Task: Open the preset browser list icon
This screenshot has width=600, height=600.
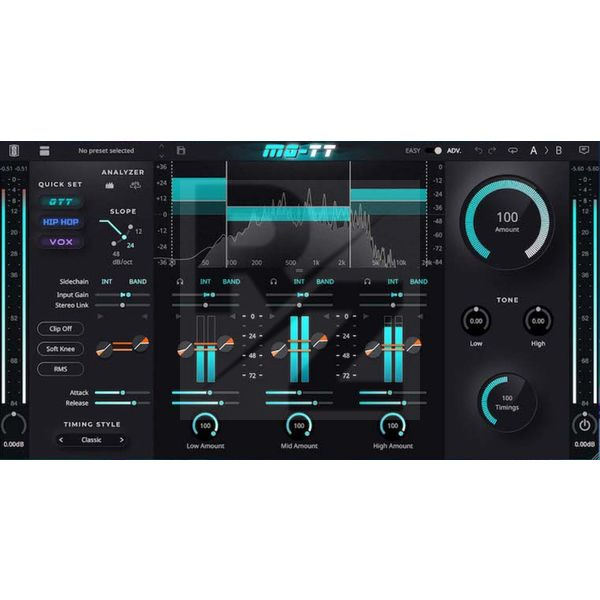Action: coord(44,151)
